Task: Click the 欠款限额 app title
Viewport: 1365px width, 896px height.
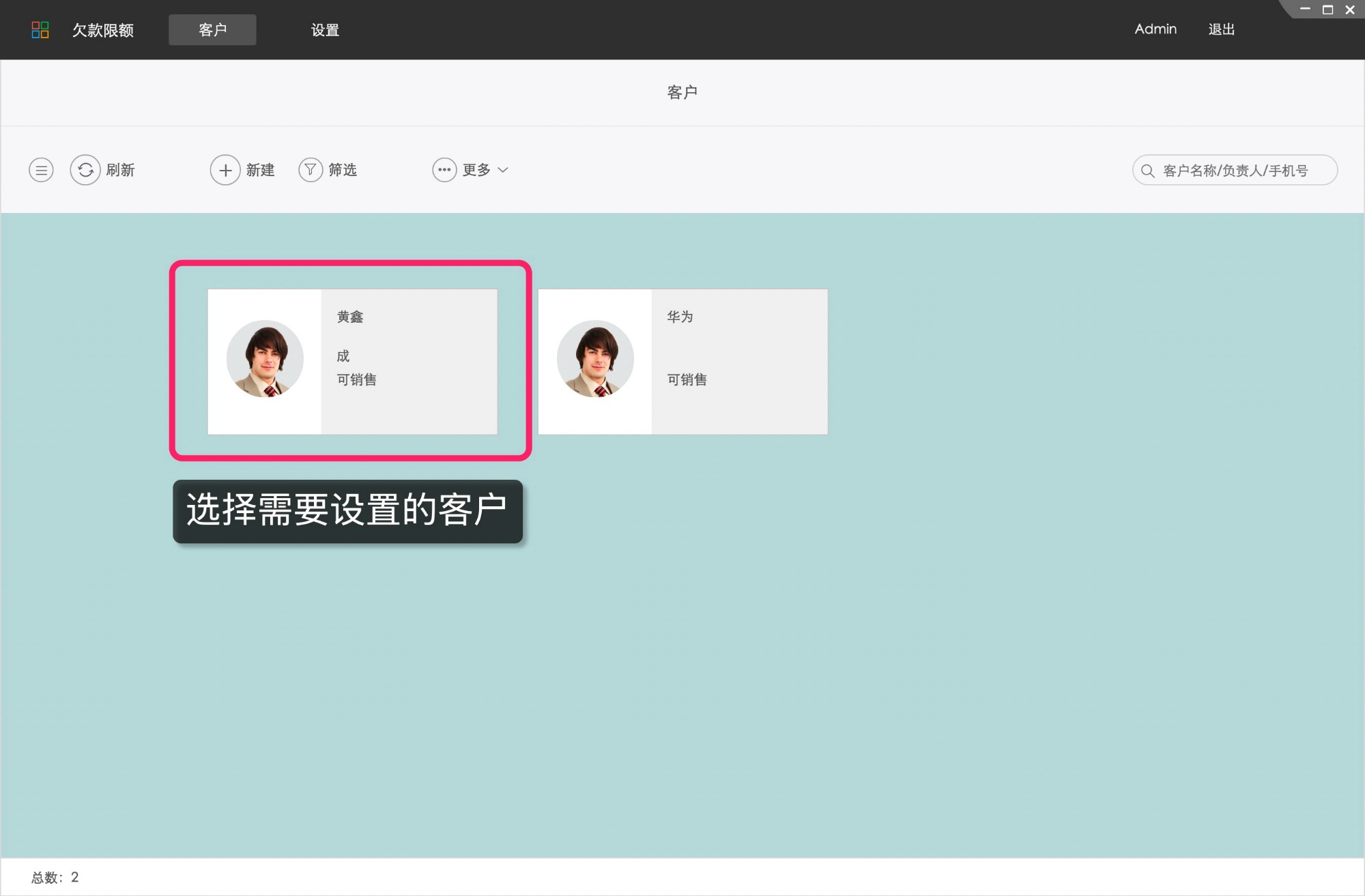Action: [103, 30]
